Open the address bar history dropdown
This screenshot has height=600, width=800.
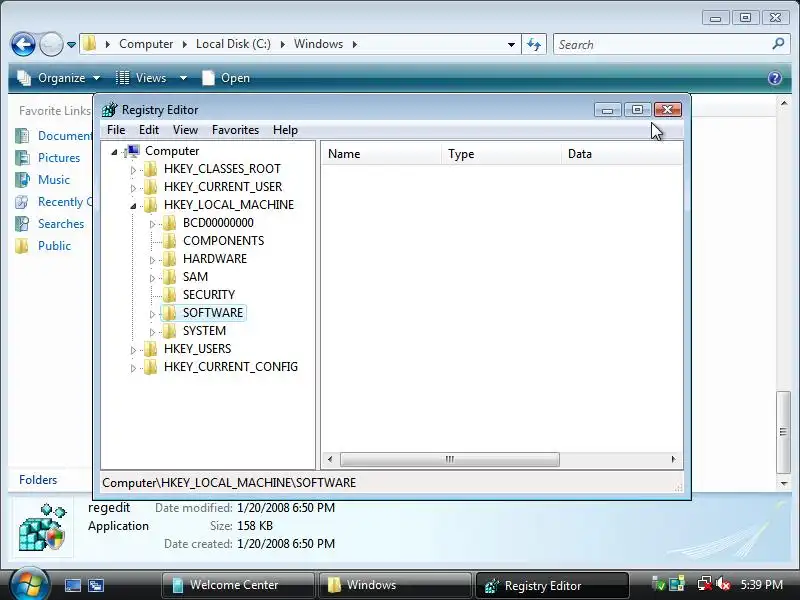coord(511,45)
